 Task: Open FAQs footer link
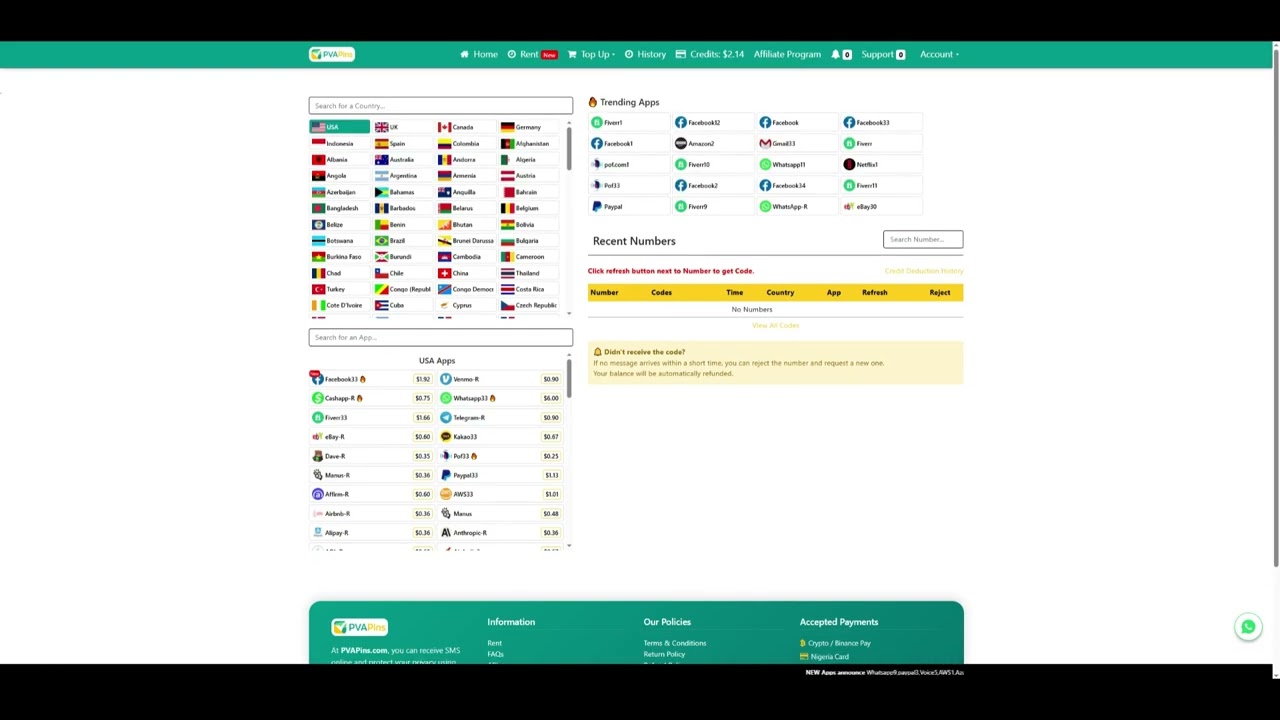coord(495,654)
